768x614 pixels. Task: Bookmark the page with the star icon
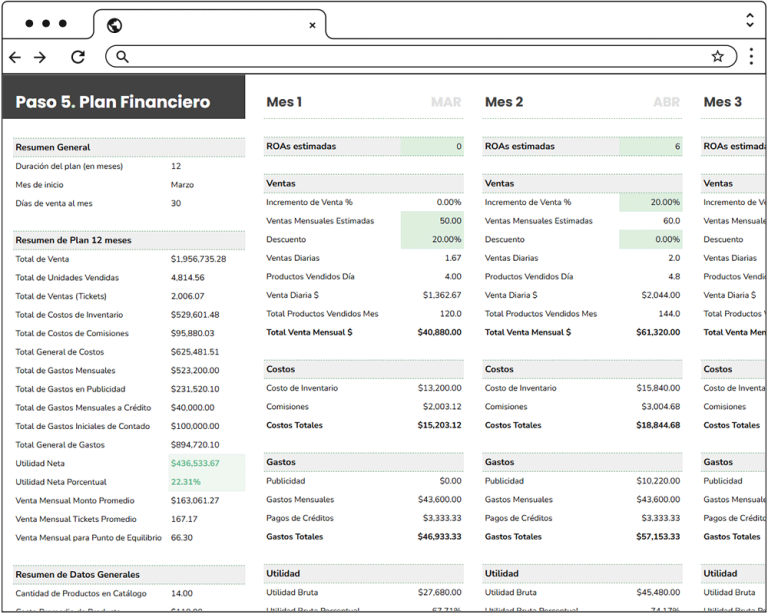click(717, 57)
